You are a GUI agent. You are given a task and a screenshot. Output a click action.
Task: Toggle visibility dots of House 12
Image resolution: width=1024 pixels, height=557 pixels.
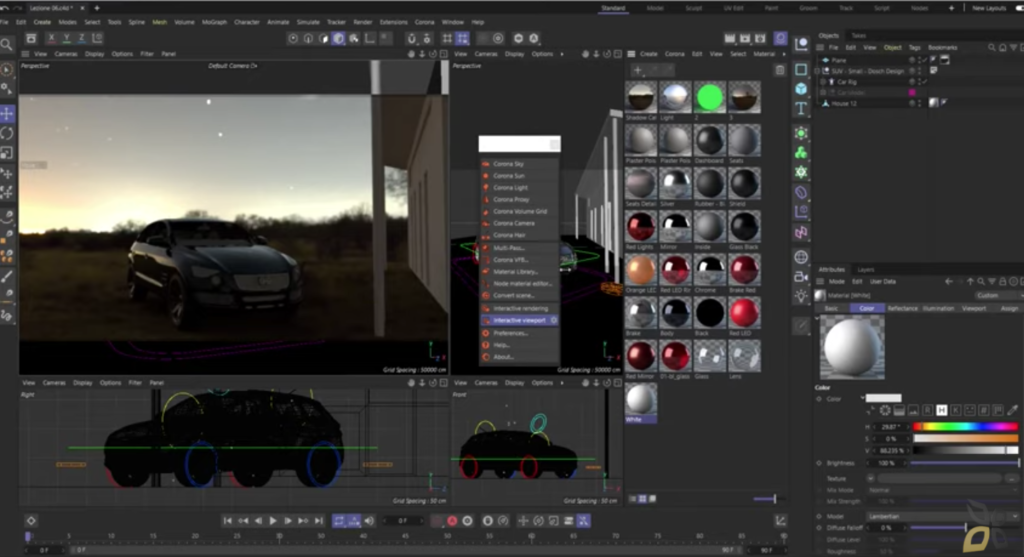(919, 103)
